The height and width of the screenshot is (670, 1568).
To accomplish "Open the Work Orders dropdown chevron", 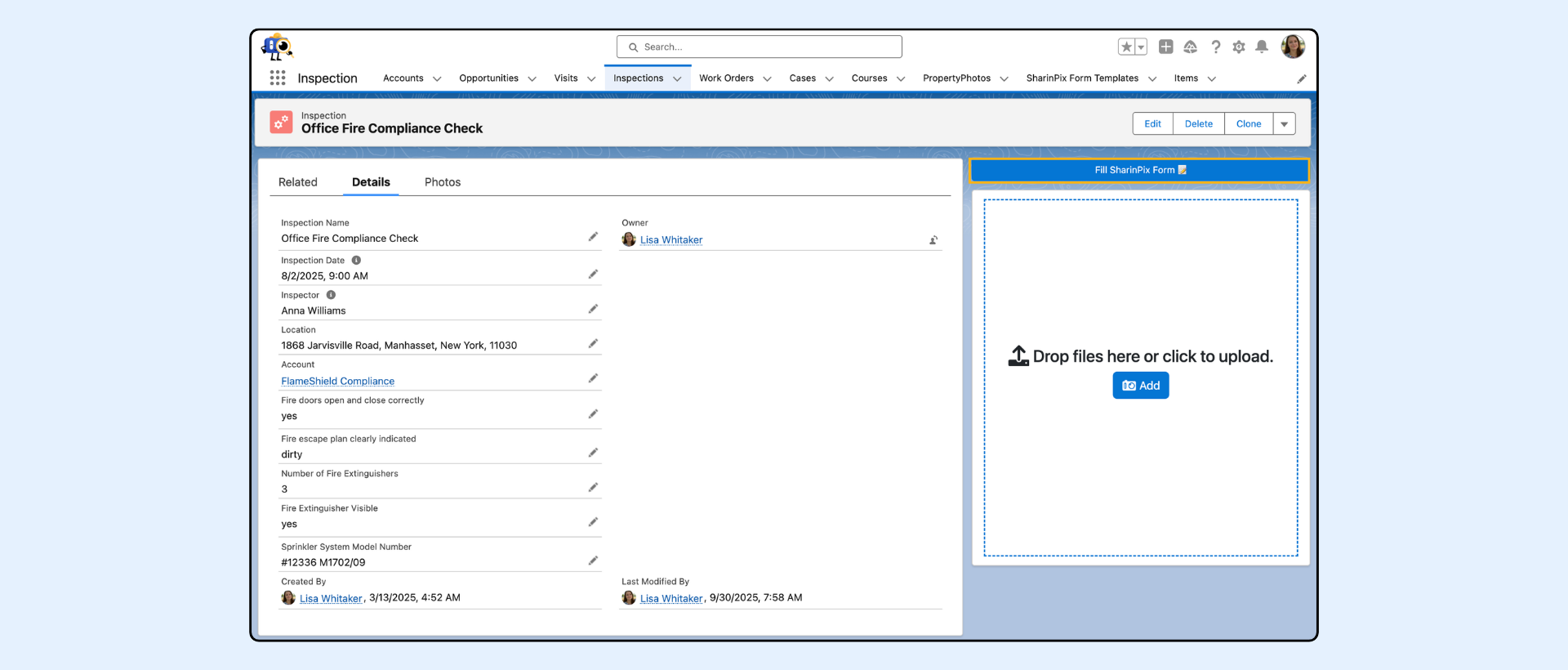I will 767,79.
